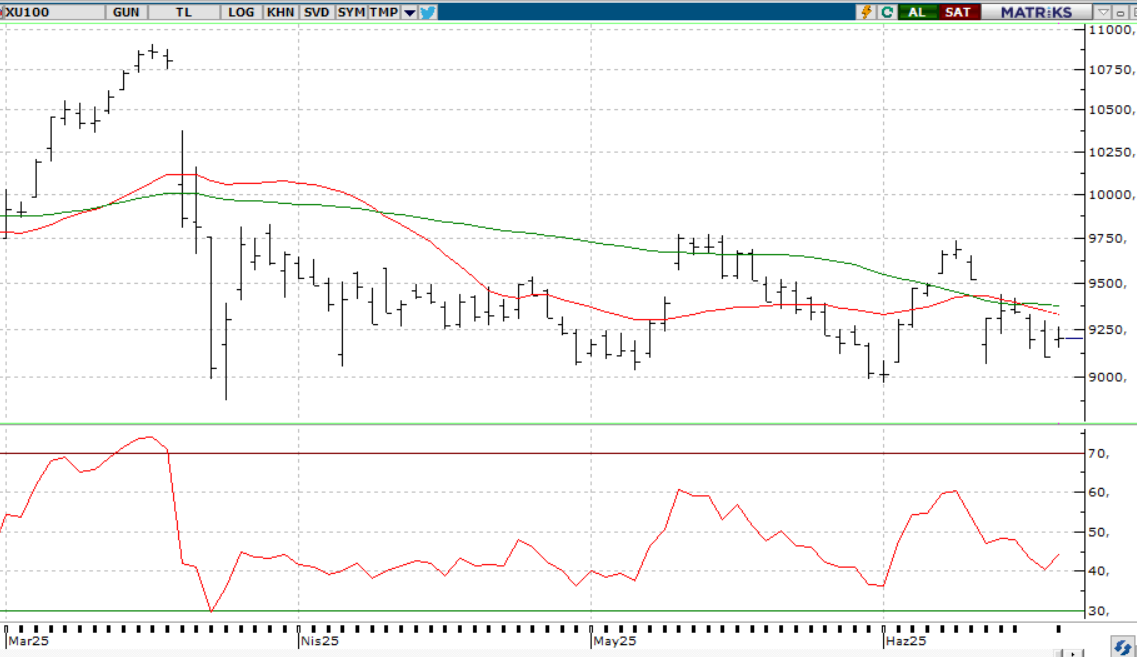Toggle the SYM option
Image resolution: width=1137 pixels, height=657 pixels.
tap(351, 12)
